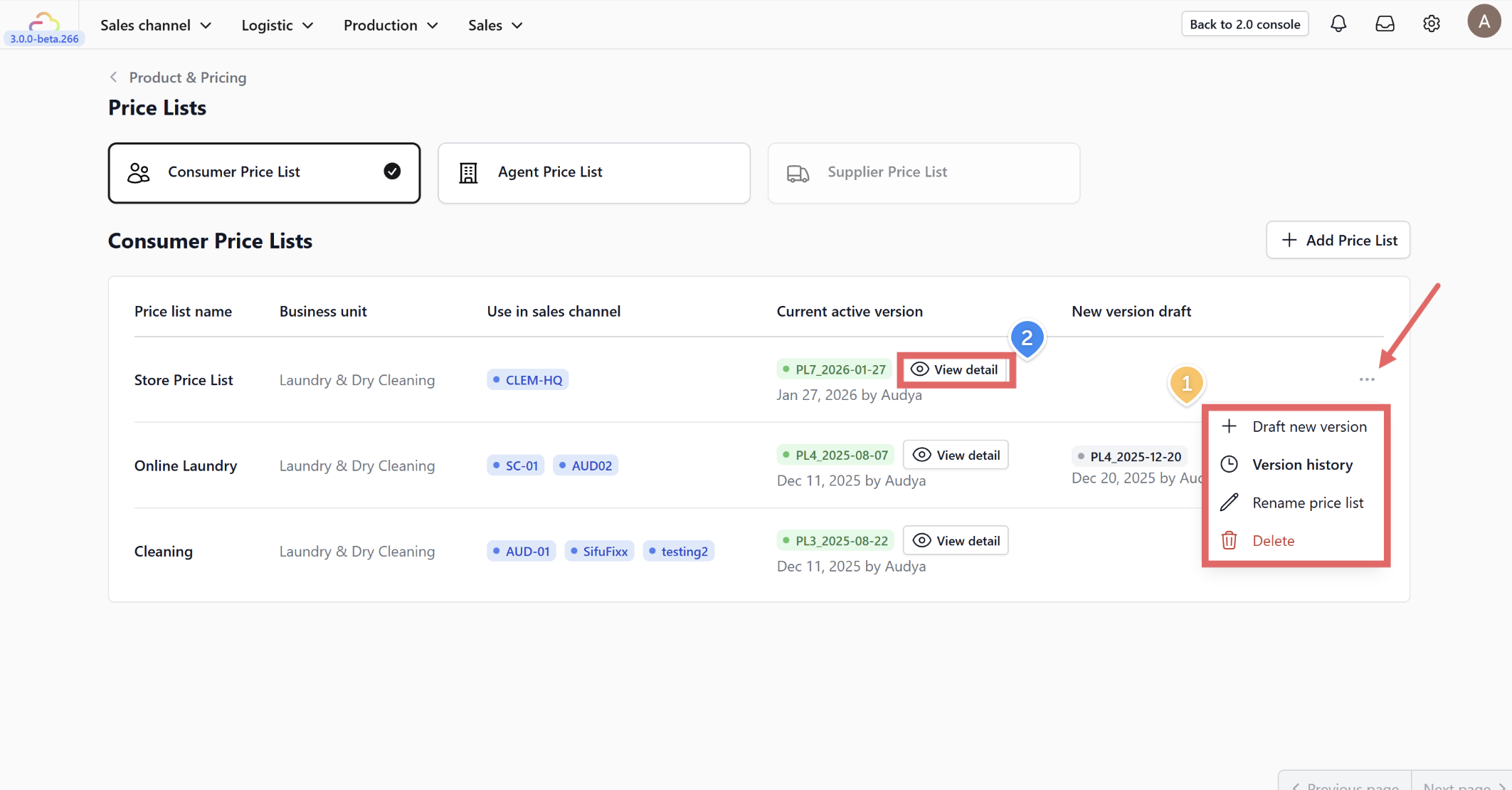Expand the Logistic dropdown menu

coord(277,25)
